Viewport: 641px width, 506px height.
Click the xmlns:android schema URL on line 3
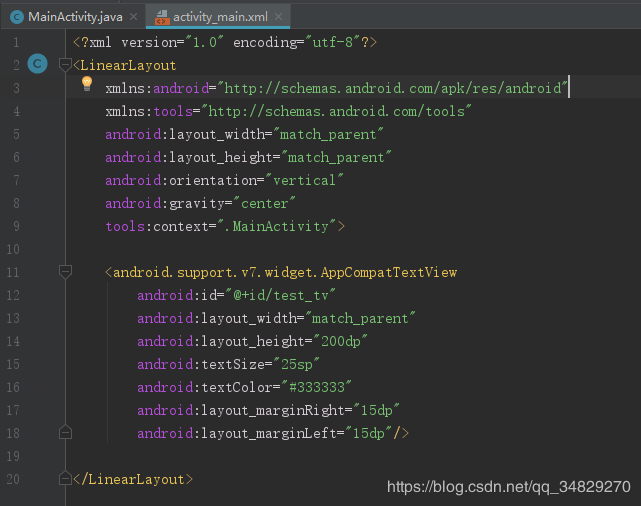tap(392, 88)
